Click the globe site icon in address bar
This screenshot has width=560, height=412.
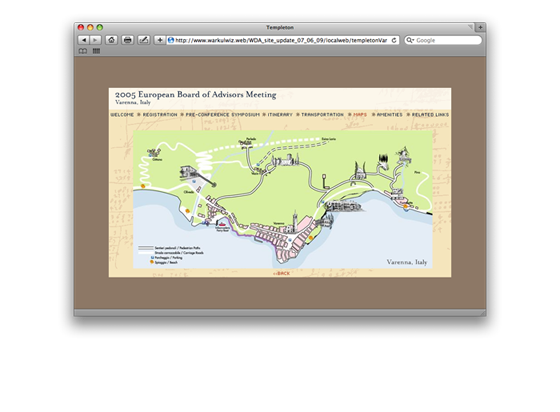pyautogui.click(x=171, y=40)
